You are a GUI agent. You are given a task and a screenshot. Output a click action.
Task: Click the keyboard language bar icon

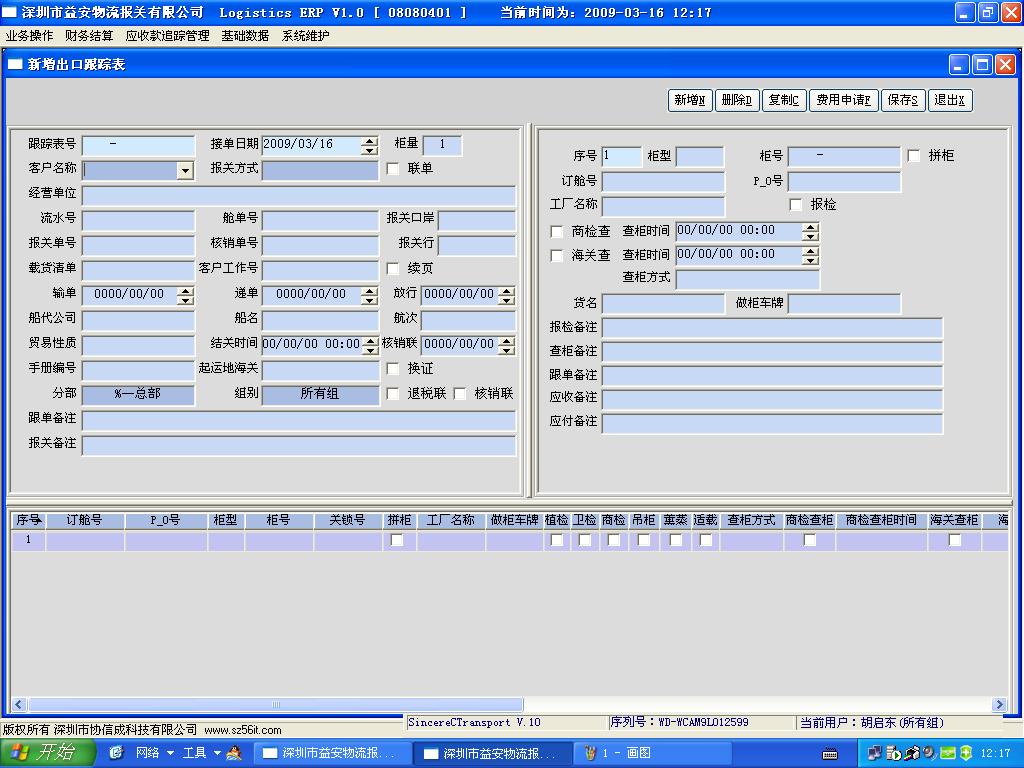tap(829, 753)
